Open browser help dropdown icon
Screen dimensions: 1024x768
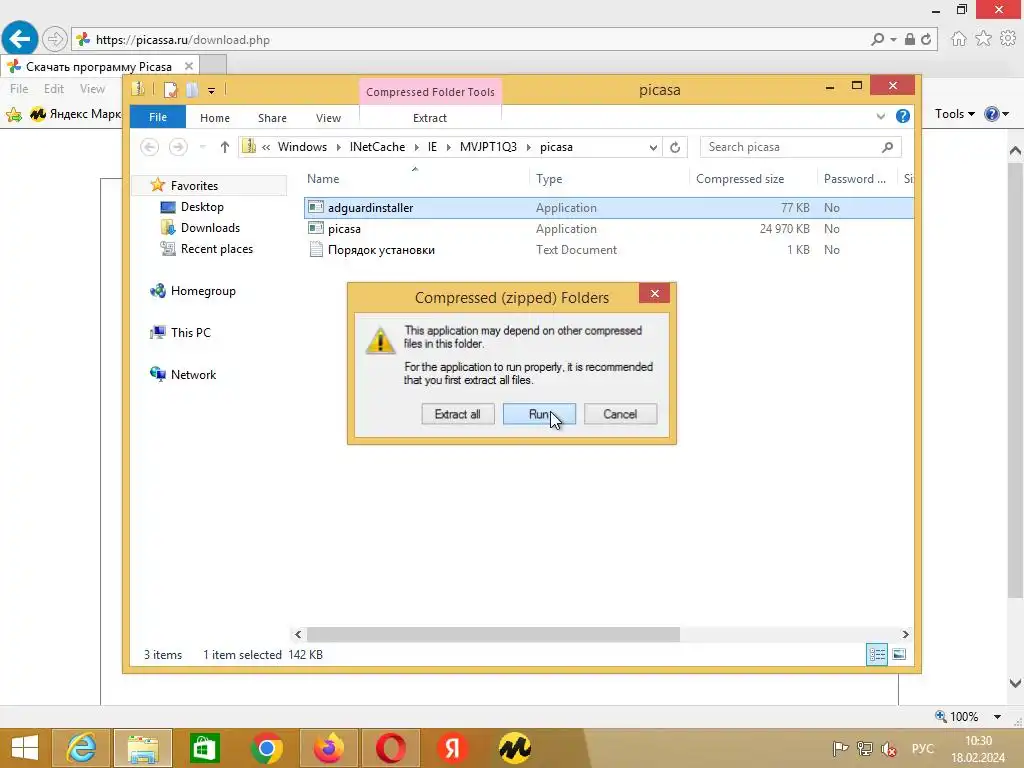[996, 114]
